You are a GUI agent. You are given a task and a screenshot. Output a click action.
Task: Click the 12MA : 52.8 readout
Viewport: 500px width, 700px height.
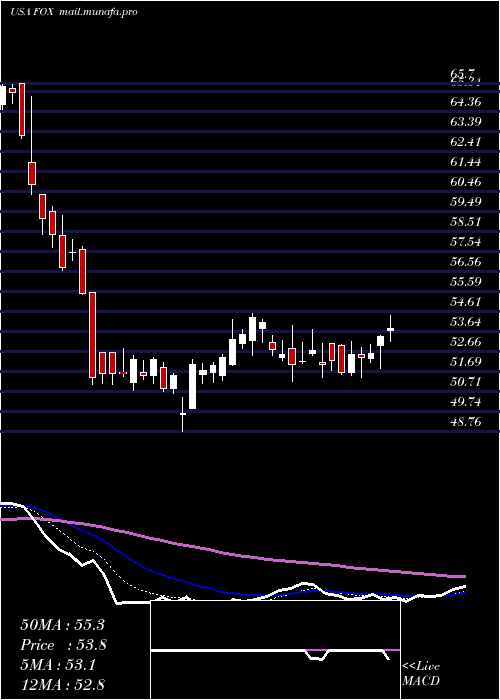(x=62, y=684)
